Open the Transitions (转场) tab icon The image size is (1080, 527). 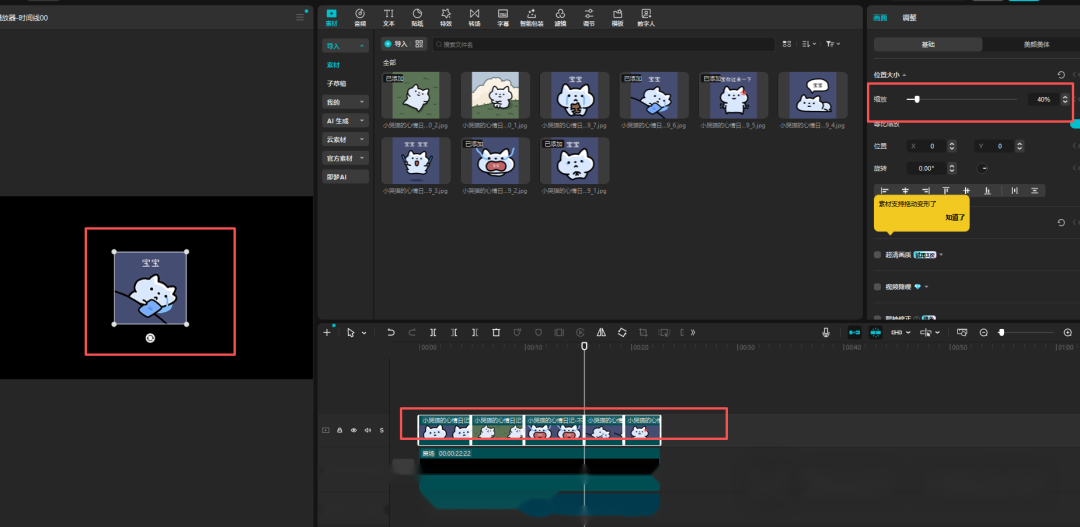point(475,17)
